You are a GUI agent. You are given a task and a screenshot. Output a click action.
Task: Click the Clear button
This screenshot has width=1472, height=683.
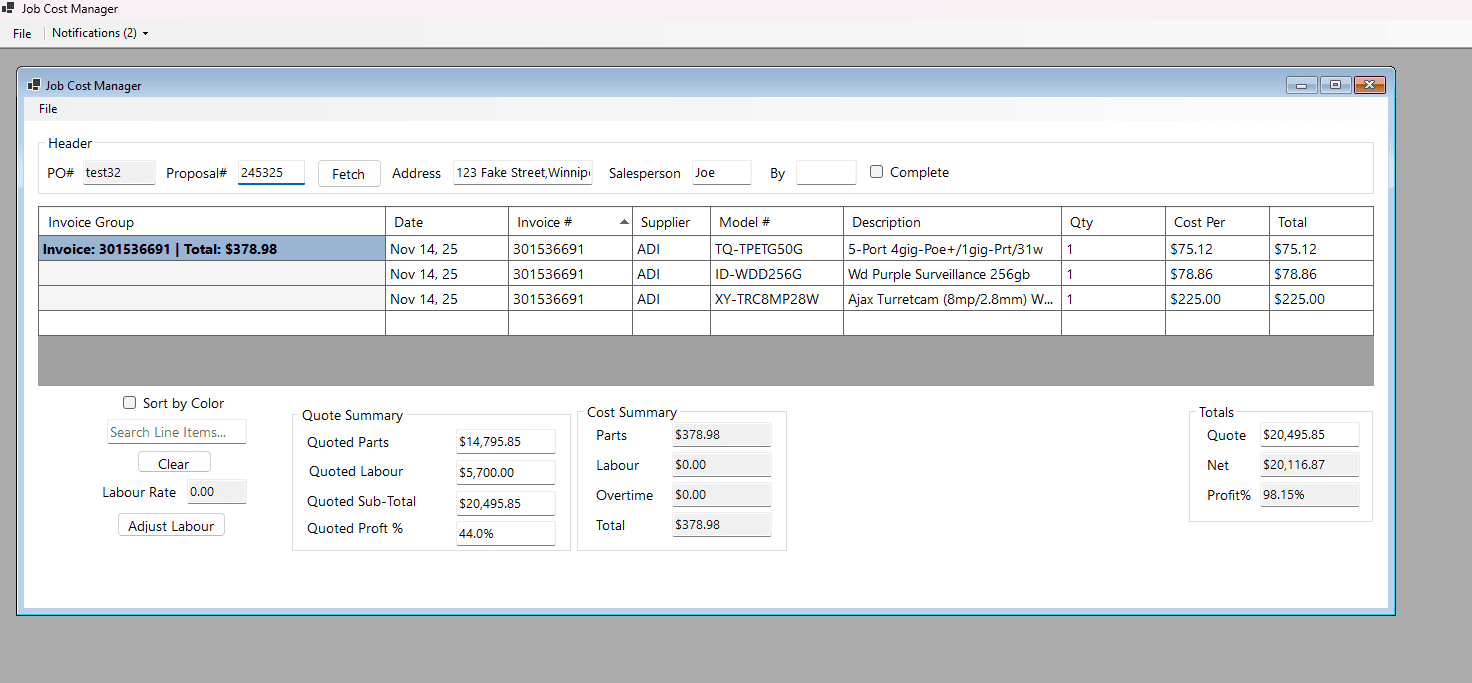tap(174, 463)
